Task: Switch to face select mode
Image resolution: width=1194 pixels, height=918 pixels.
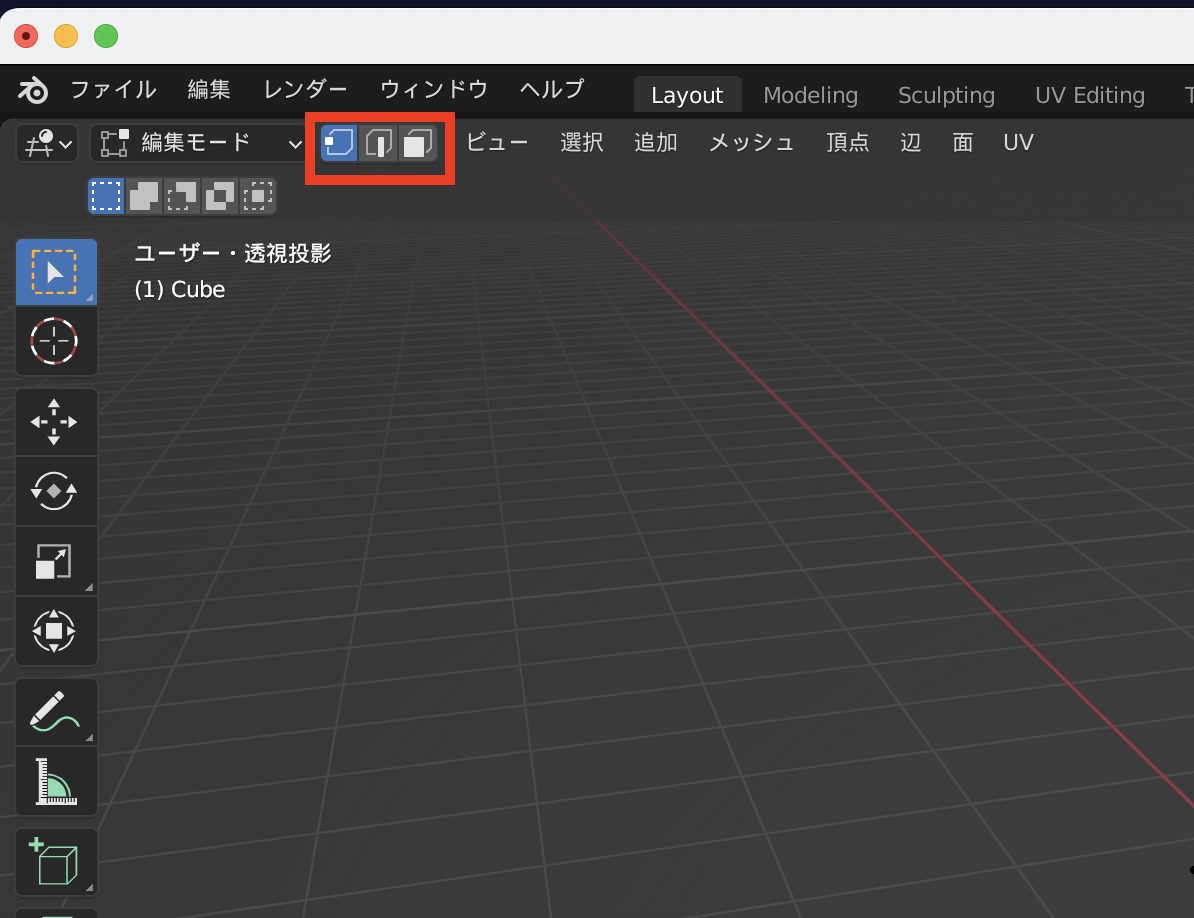Action: tap(417, 144)
